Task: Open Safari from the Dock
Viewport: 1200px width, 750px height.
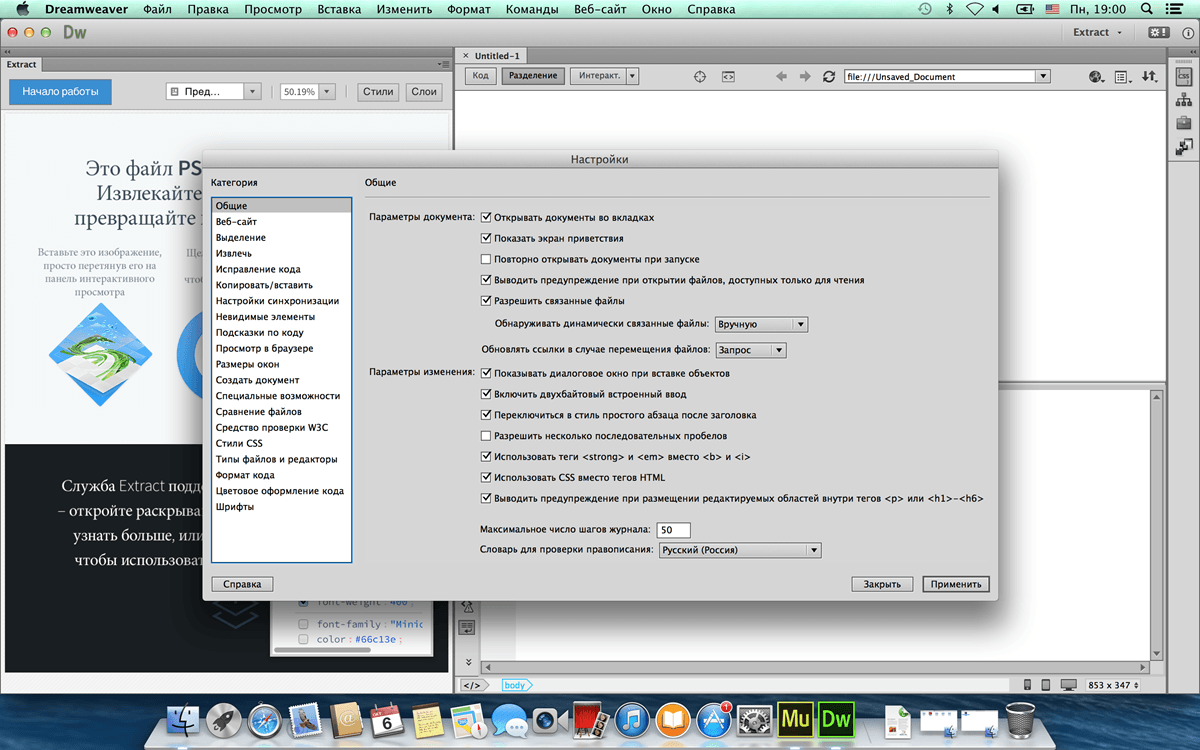Action: tap(265, 718)
